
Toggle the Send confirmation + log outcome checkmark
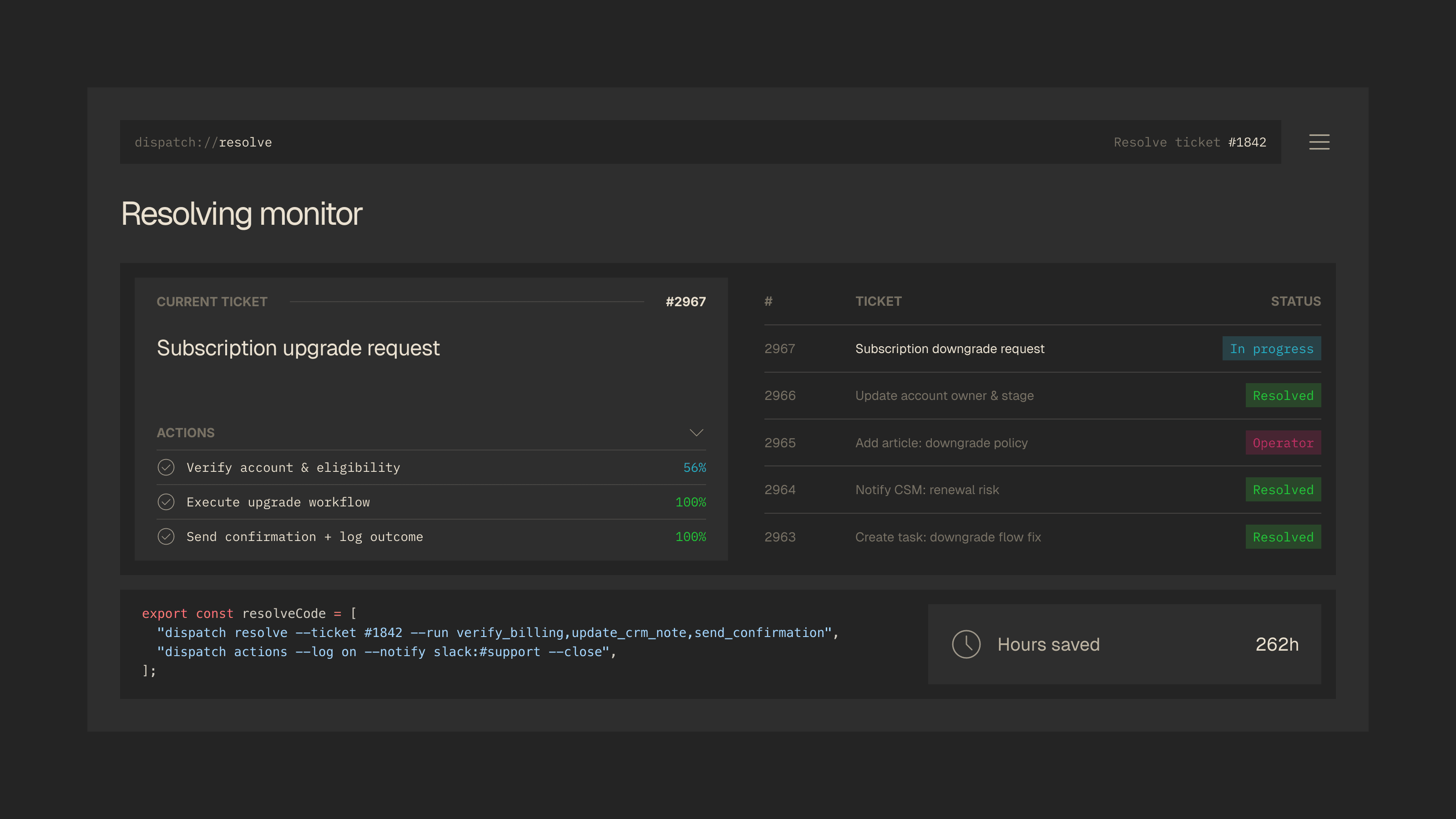tap(166, 536)
